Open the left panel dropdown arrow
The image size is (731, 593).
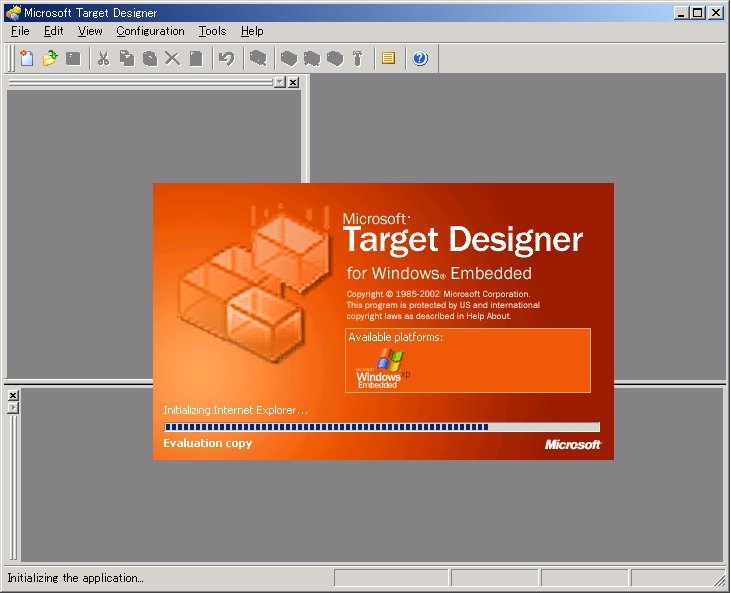[280, 83]
